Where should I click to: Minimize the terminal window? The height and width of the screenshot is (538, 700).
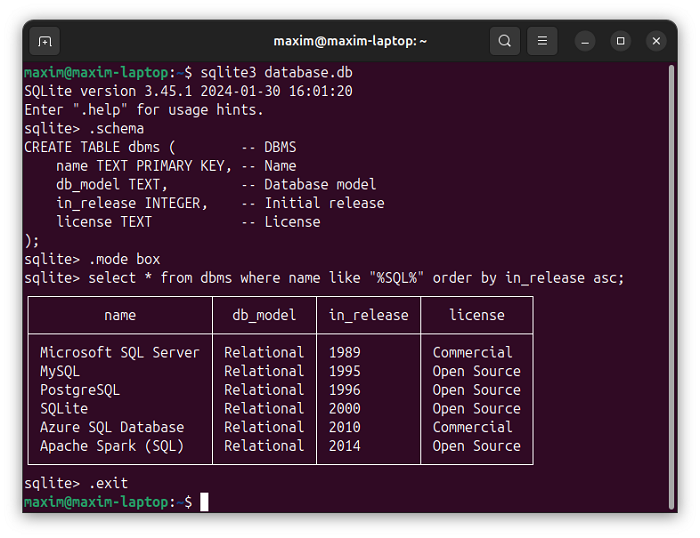click(x=586, y=41)
